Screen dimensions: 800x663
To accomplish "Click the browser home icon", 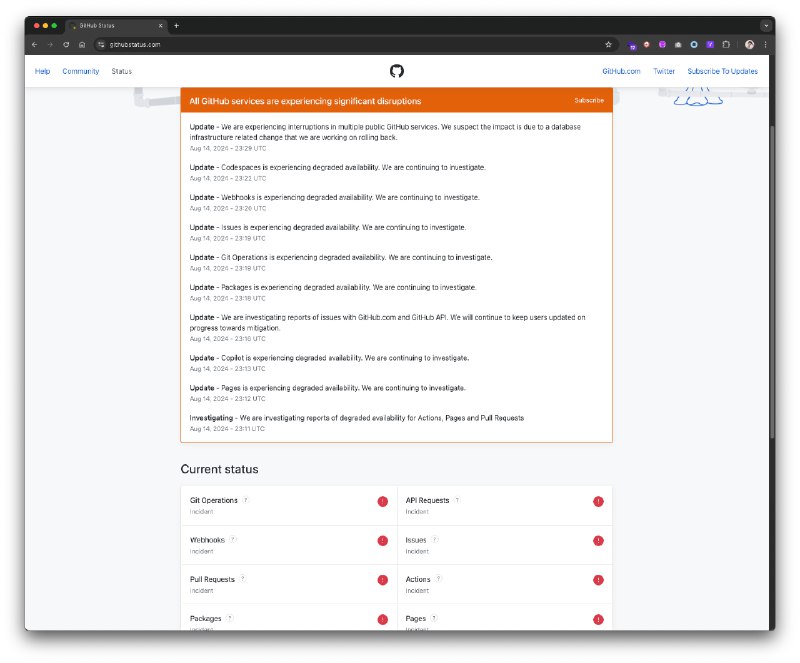I will 82,44.
